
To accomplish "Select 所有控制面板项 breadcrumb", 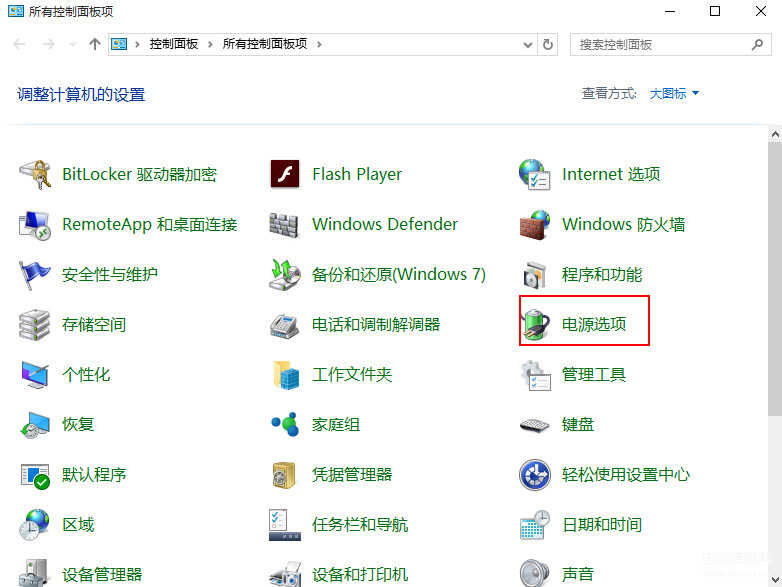I will click(264, 44).
